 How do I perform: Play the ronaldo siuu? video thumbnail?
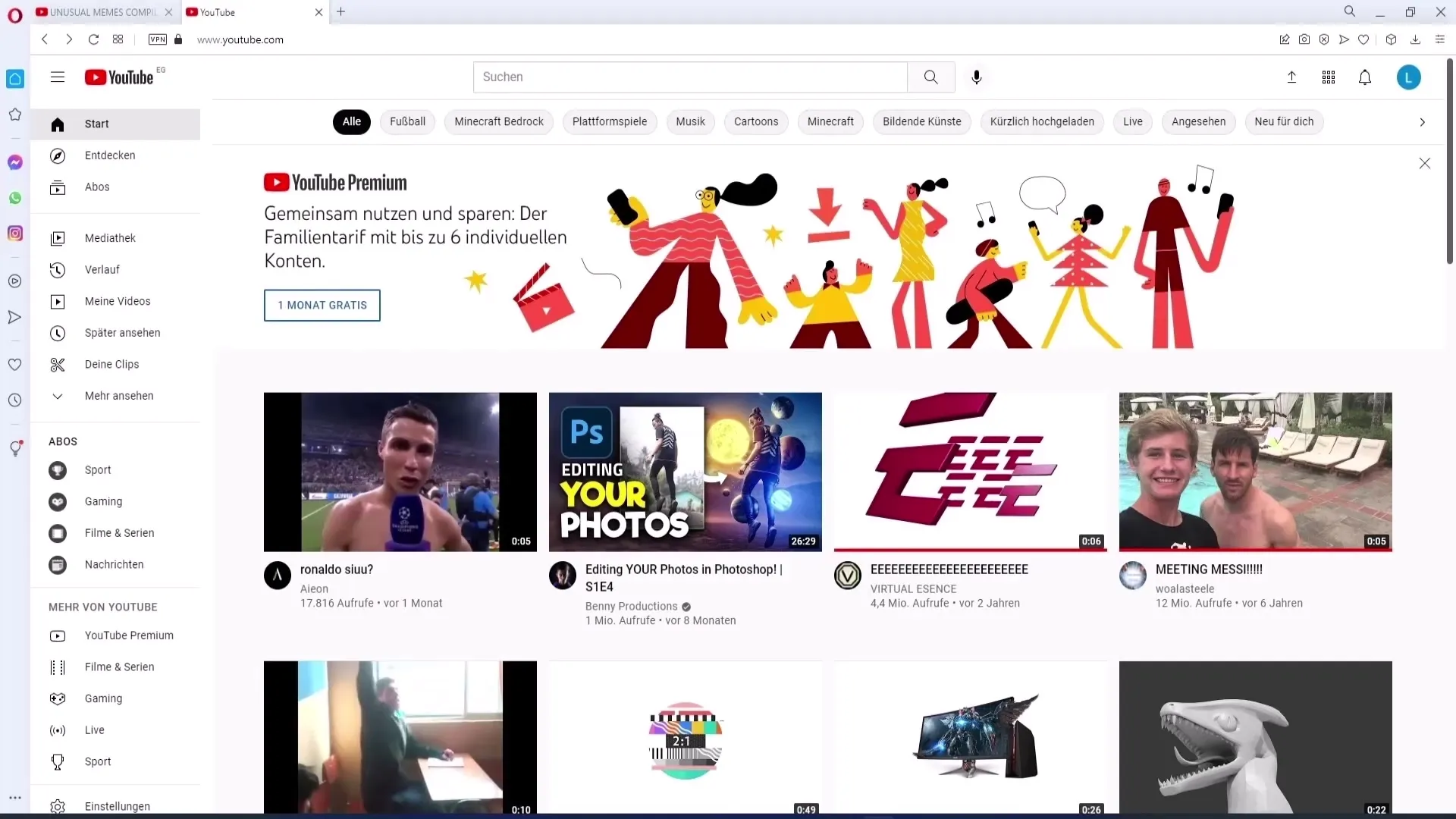click(400, 472)
